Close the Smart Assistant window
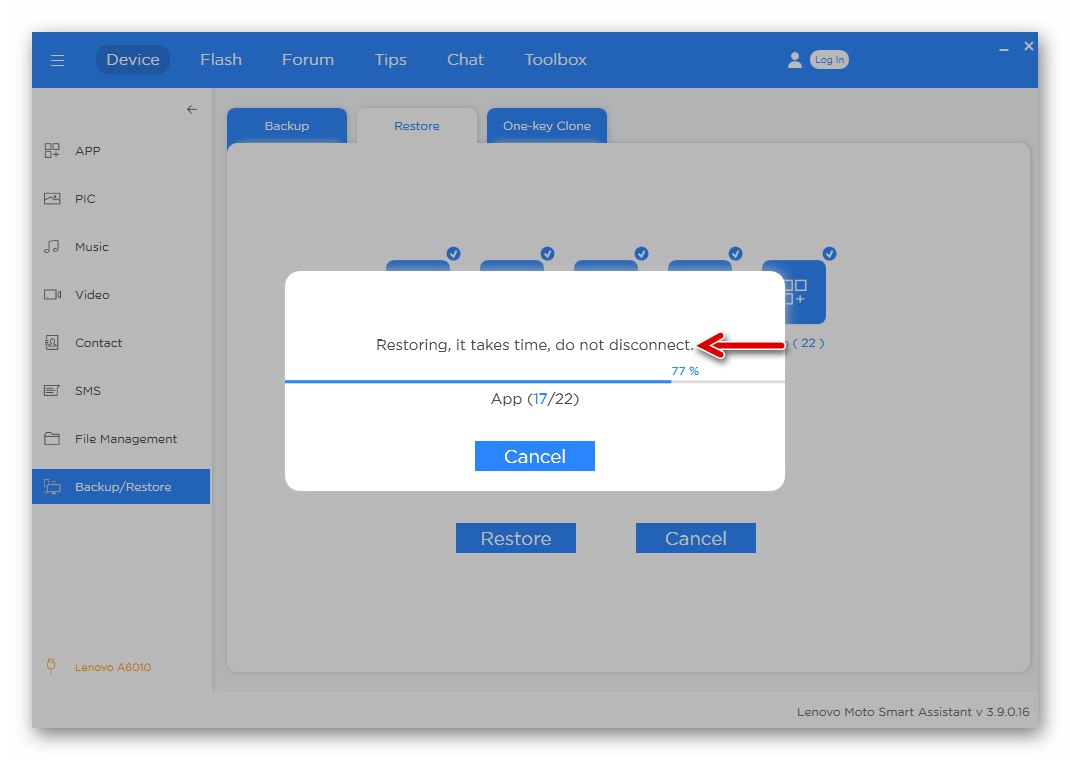Screen dimensions: 1070x760 [x=1029, y=46]
